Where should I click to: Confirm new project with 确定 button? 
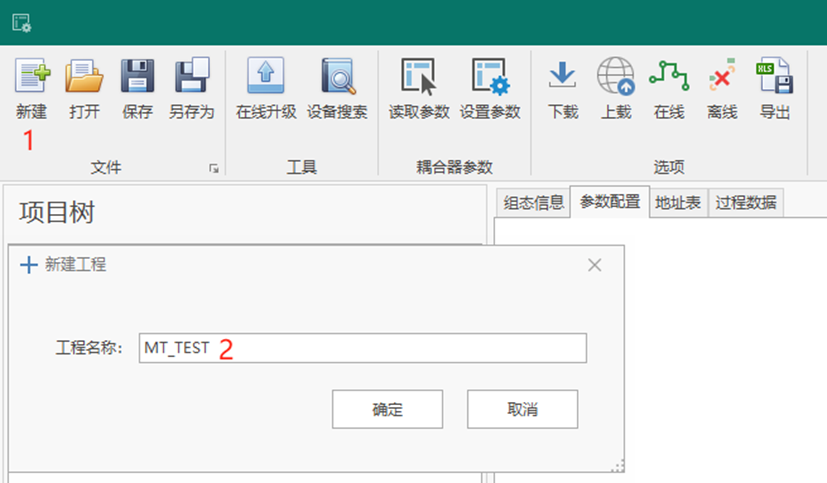point(387,410)
